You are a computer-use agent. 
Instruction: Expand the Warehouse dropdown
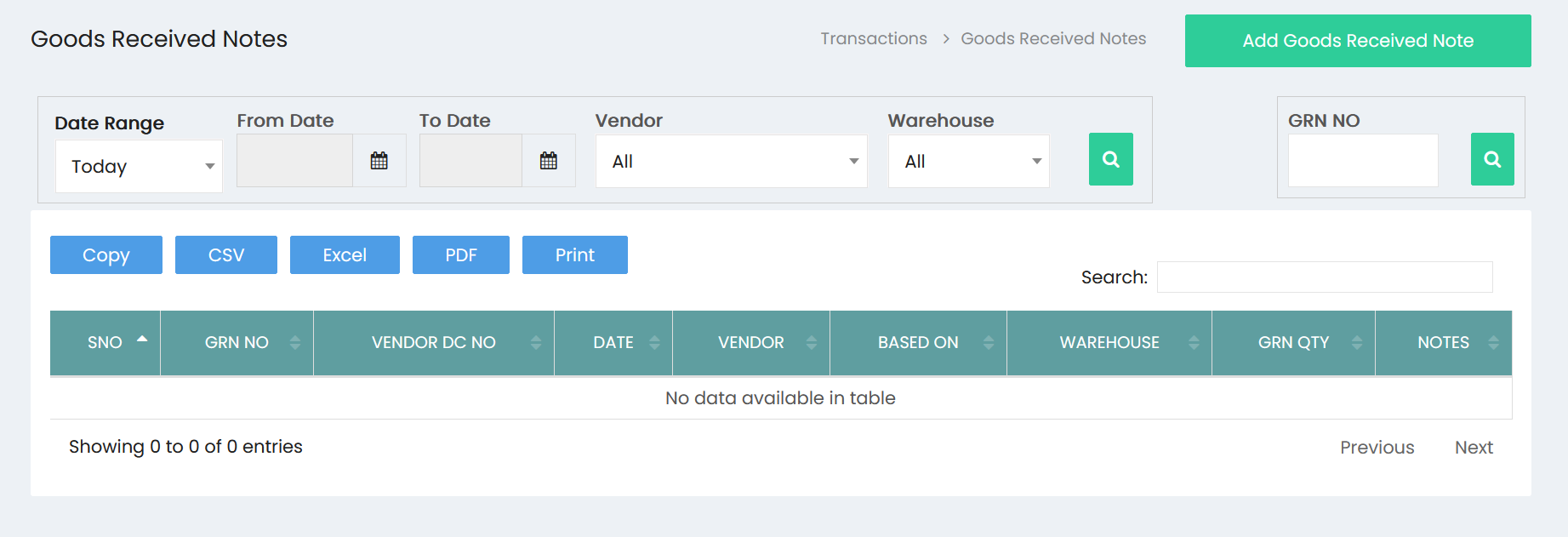click(x=968, y=161)
